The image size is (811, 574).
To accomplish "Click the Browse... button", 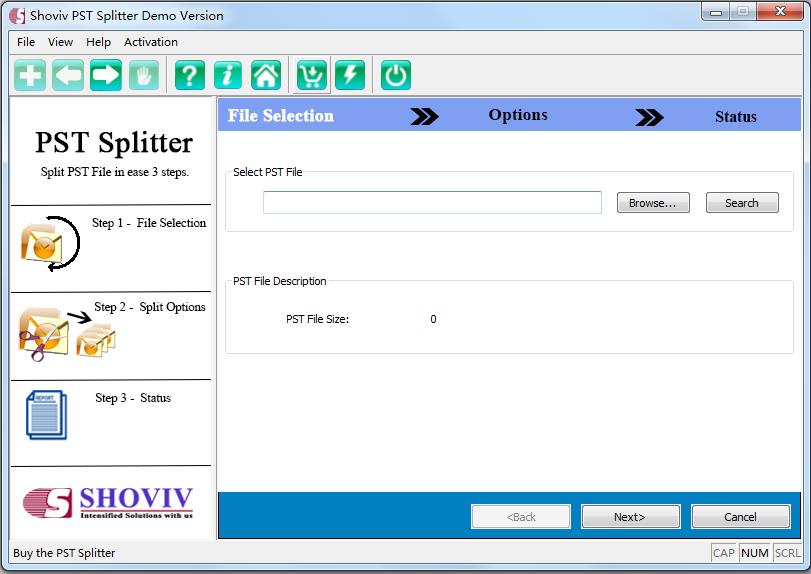I will pyautogui.click(x=653, y=203).
